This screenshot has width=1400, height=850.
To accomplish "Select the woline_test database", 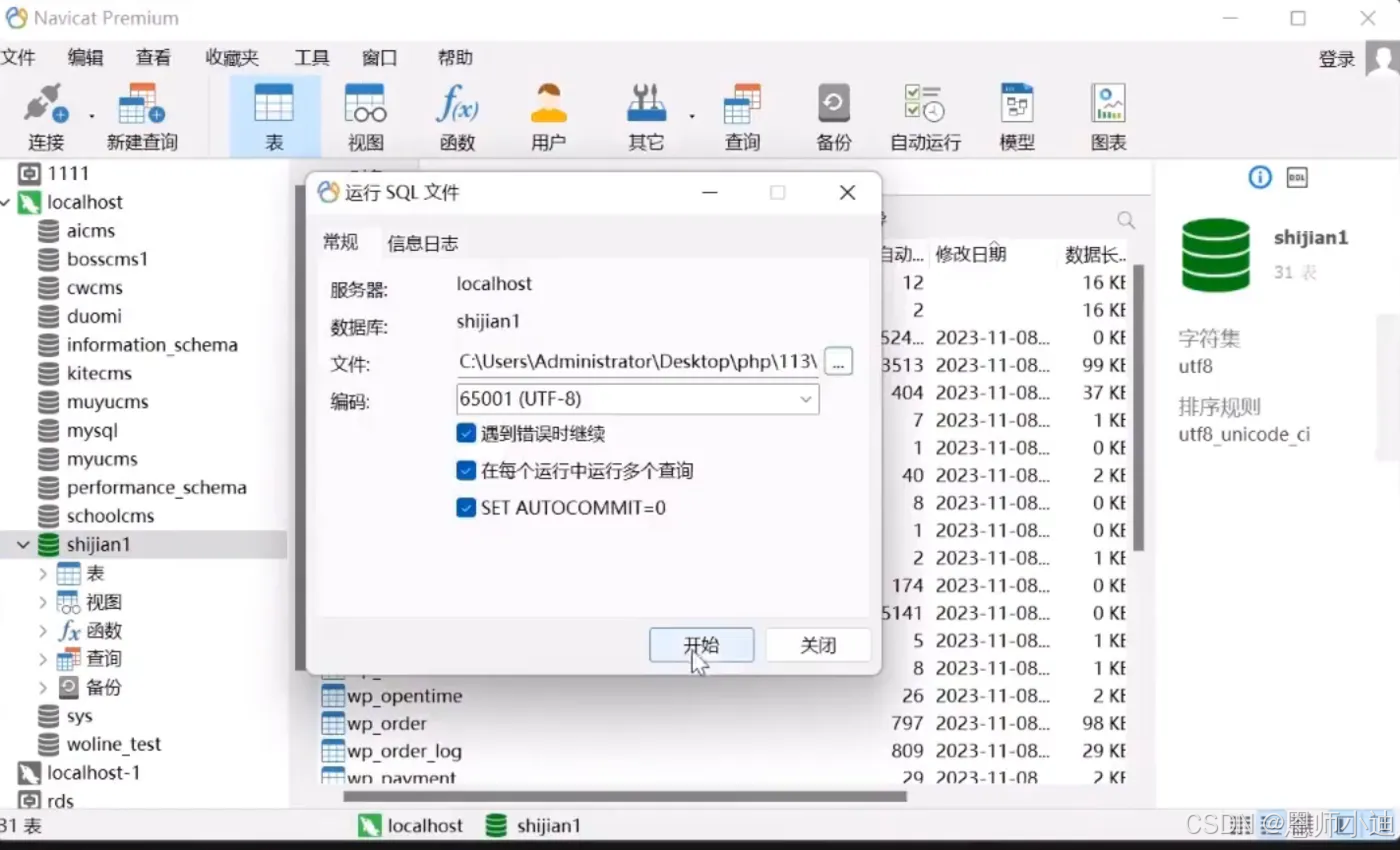I will (x=113, y=744).
